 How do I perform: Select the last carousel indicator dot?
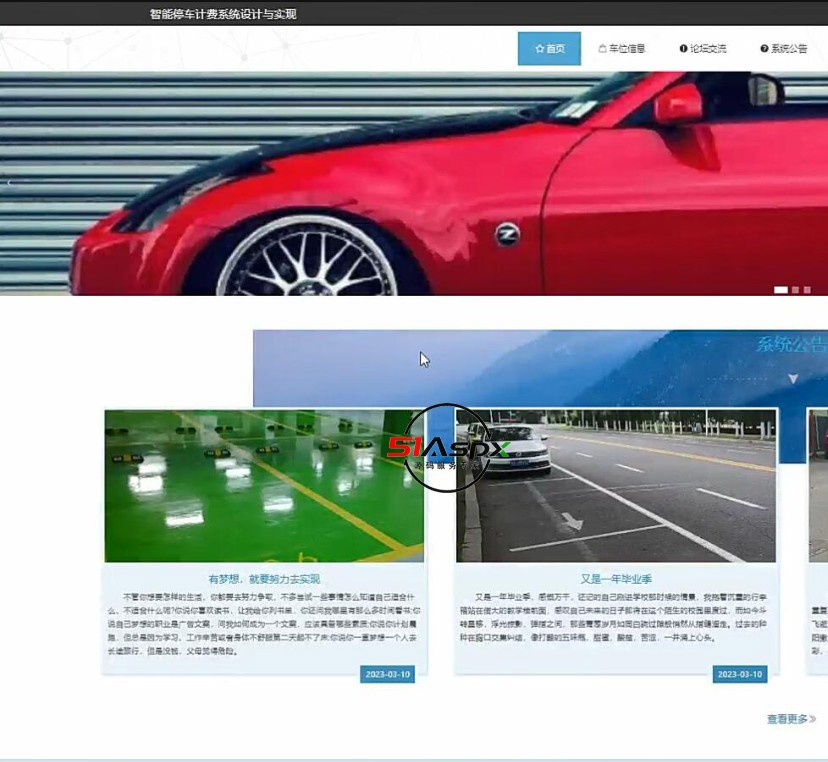coord(806,290)
